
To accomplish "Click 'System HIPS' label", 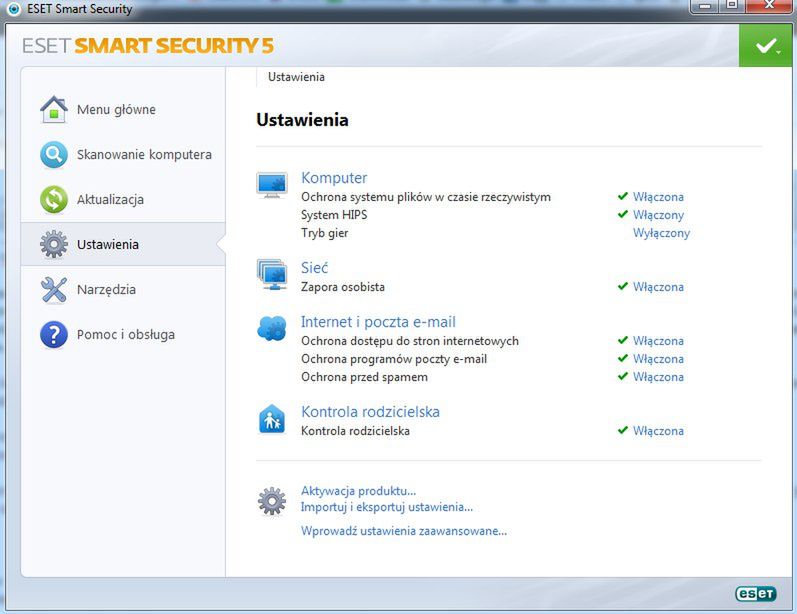I will coord(334,215).
